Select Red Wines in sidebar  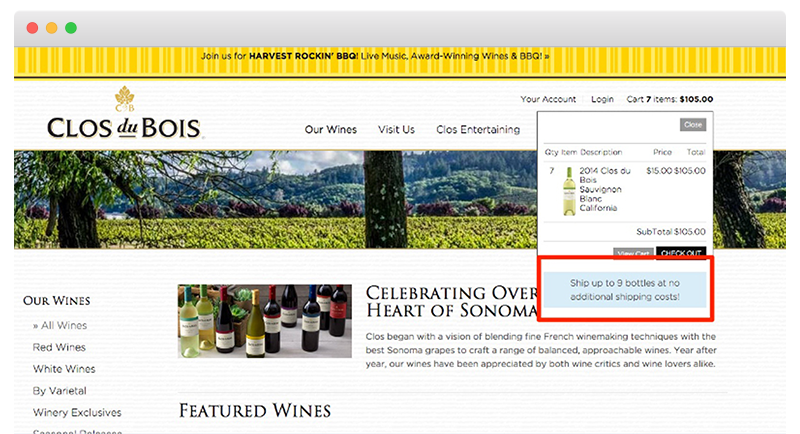tap(59, 347)
